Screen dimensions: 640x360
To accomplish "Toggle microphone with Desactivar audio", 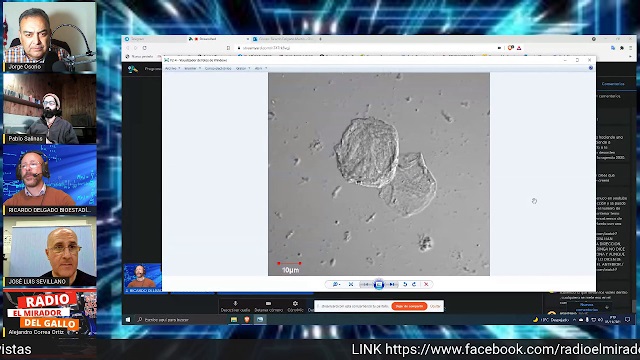I will (235, 307).
